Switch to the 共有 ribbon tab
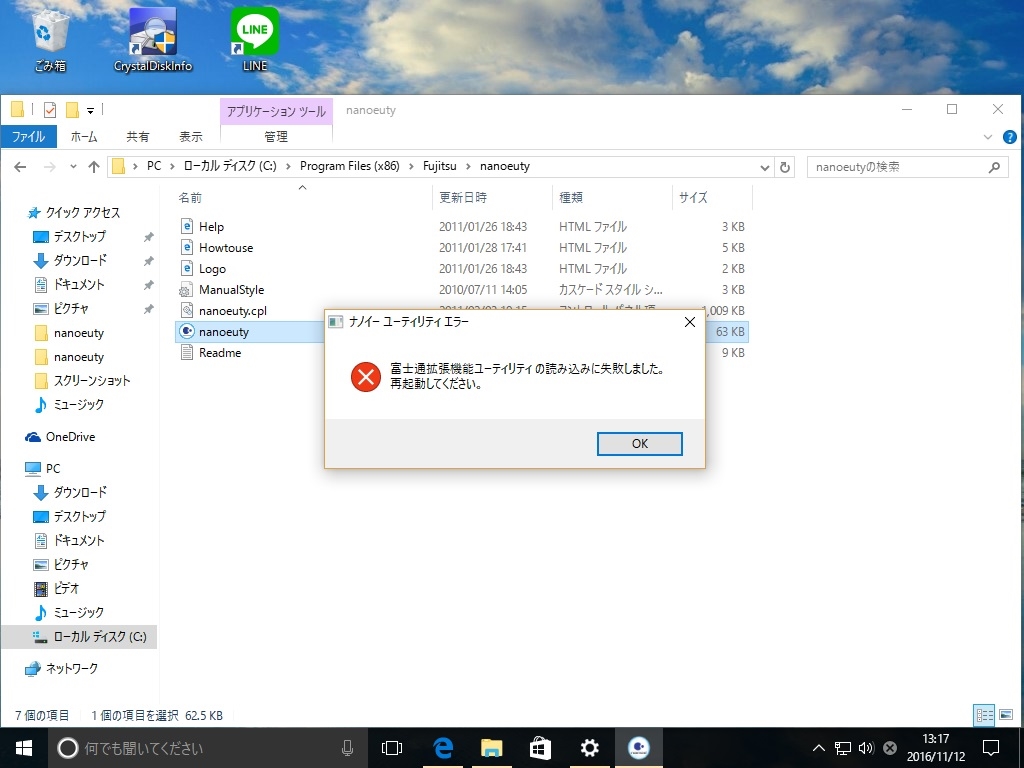The height and width of the screenshot is (768, 1024). click(138, 136)
